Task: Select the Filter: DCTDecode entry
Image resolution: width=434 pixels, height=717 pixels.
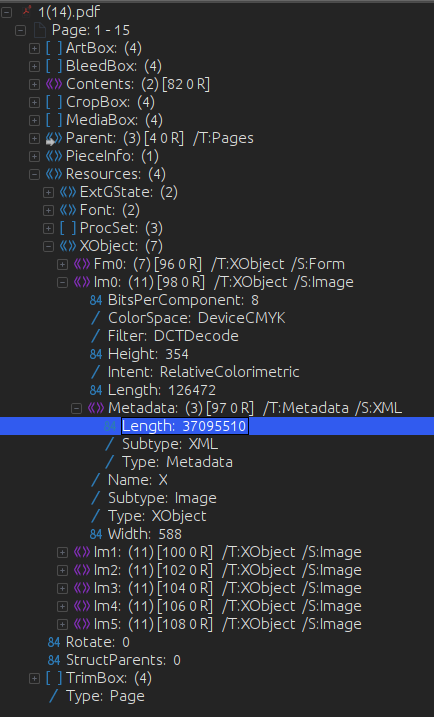Action: 173,336
